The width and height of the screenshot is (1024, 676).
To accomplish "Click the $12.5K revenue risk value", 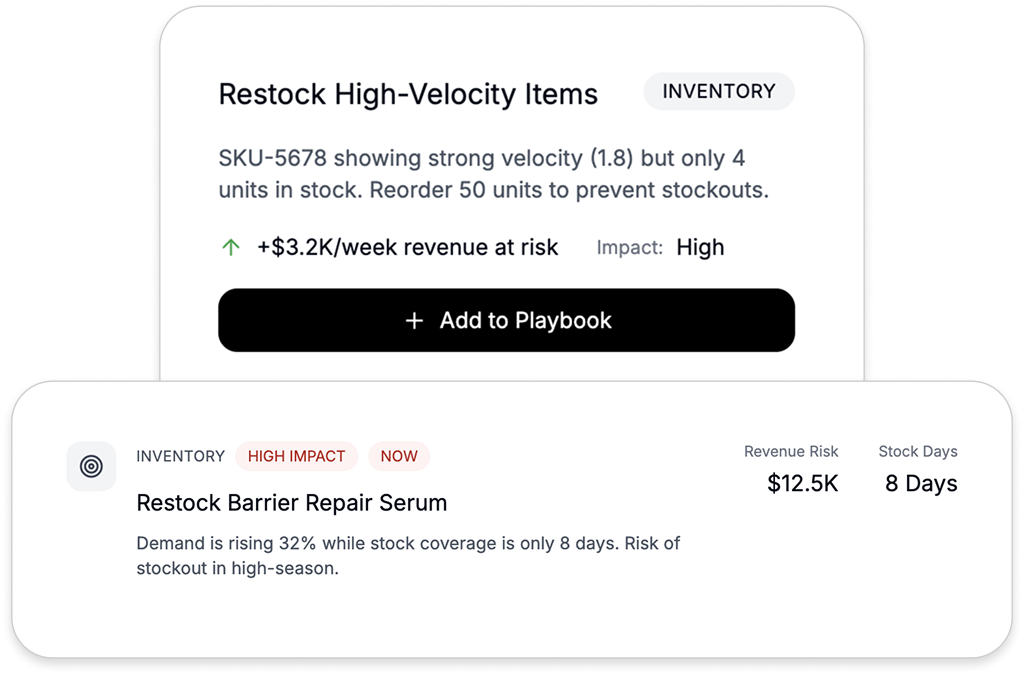I will click(x=802, y=484).
